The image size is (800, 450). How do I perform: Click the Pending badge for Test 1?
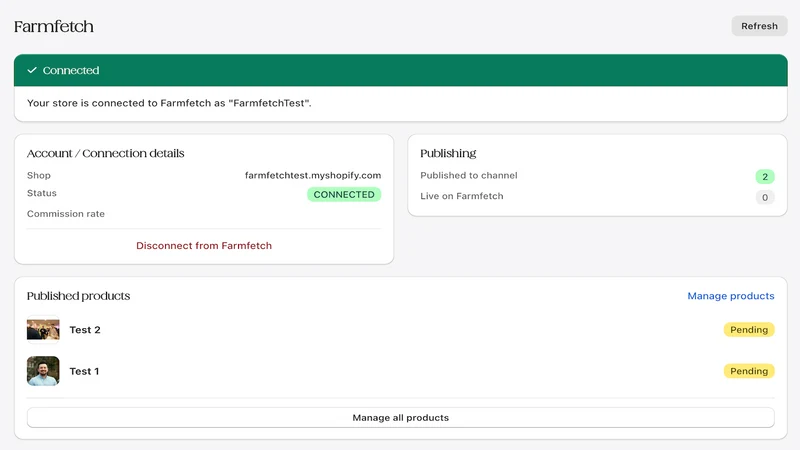tap(748, 371)
